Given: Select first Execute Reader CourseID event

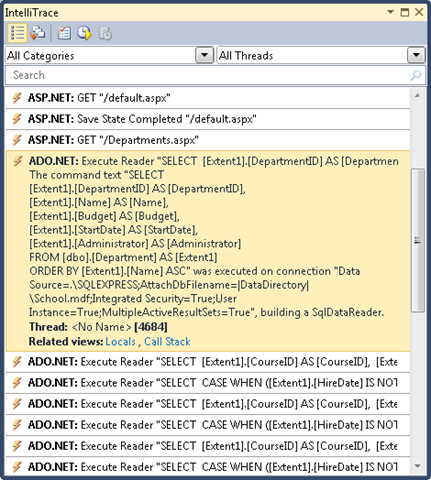Looking at the screenshot, I should click(208, 362).
